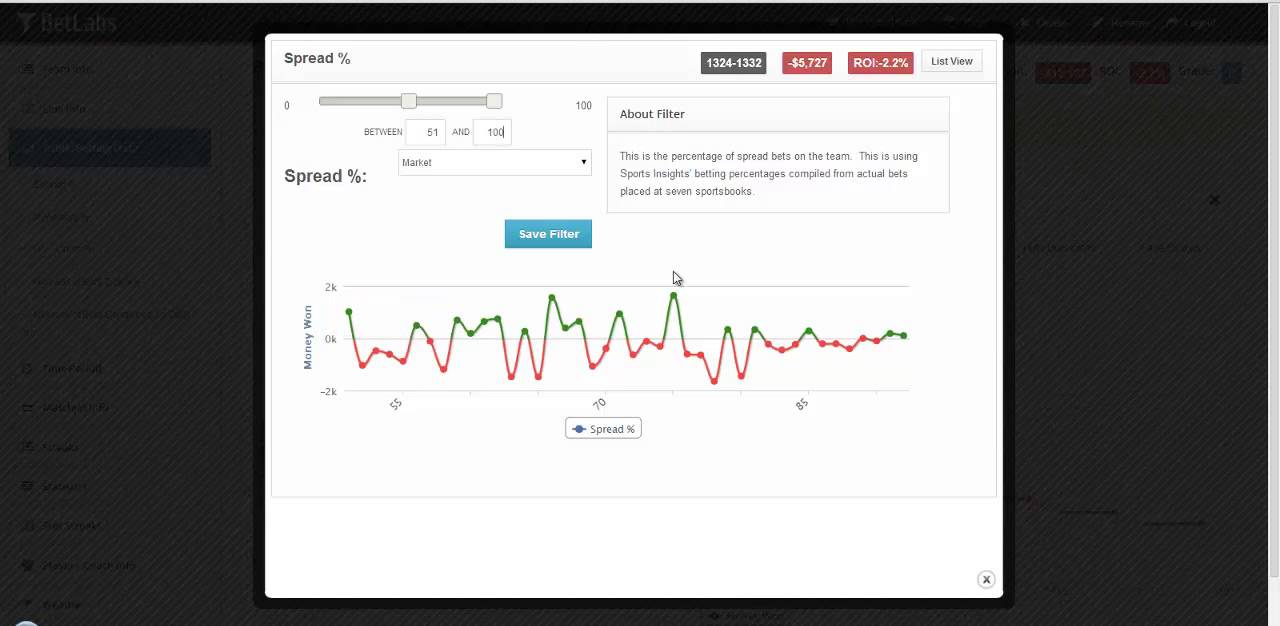Switch to List View

[951, 62]
